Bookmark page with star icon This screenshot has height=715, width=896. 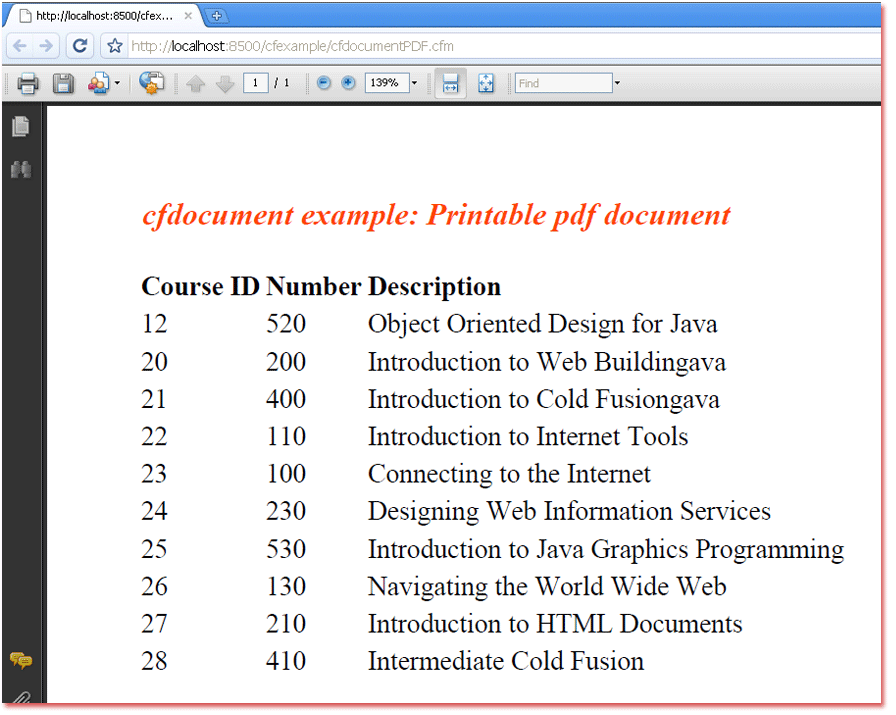click(x=114, y=46)
